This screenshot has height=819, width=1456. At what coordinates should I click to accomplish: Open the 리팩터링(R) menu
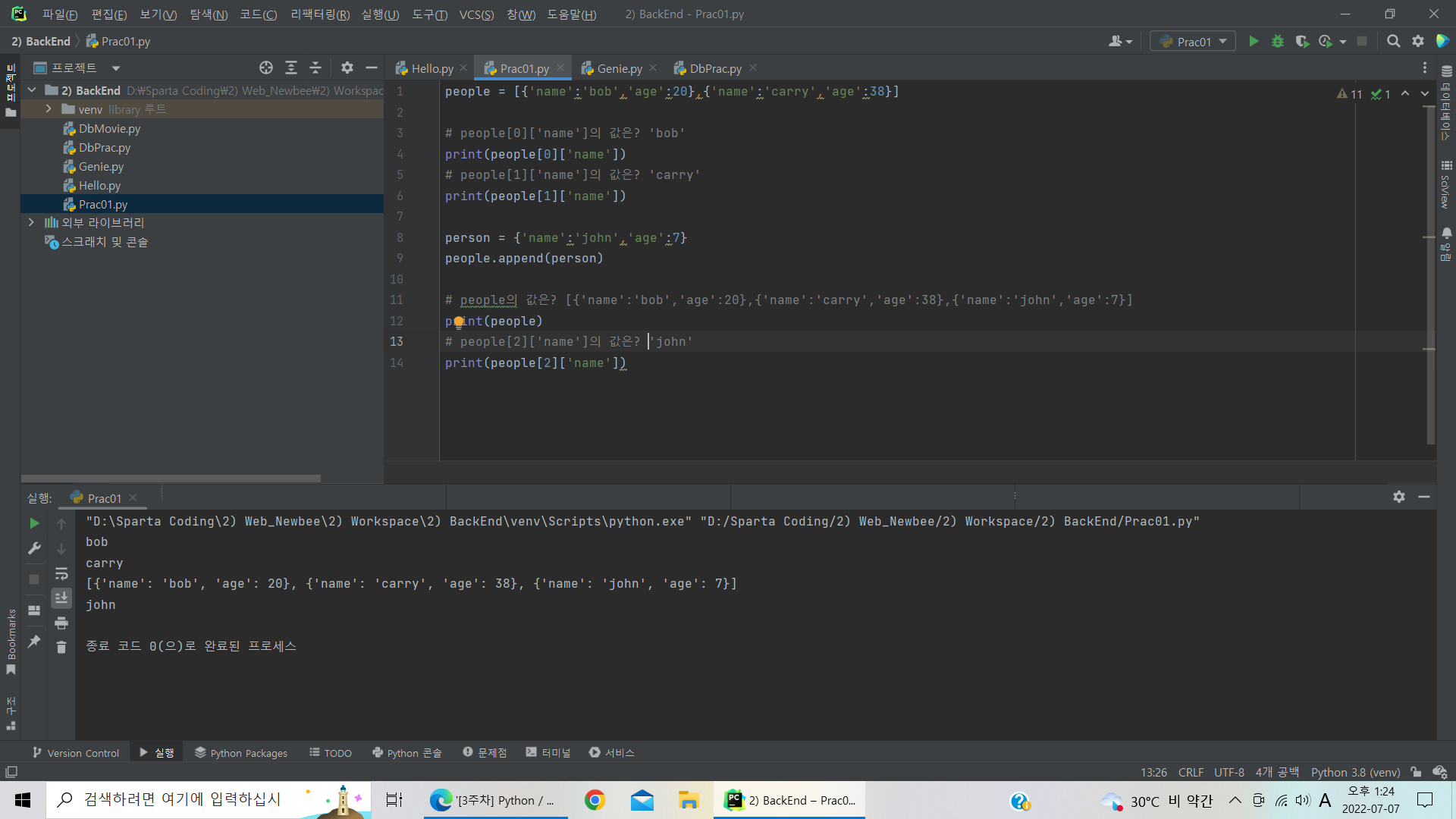pos(320,14)
